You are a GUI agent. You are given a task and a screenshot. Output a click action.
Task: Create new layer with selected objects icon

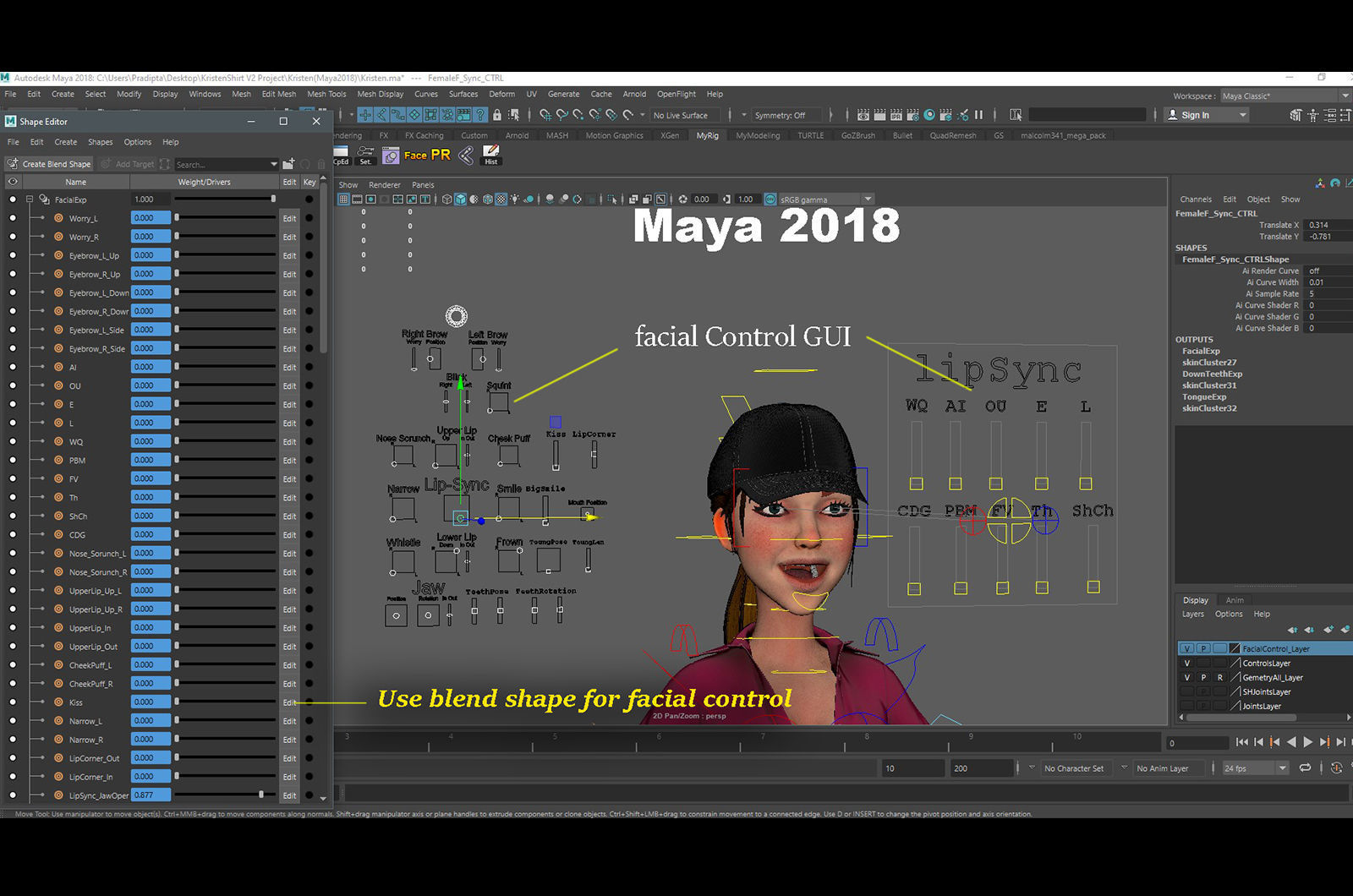pyautogui.click(x=1345, y=630)
